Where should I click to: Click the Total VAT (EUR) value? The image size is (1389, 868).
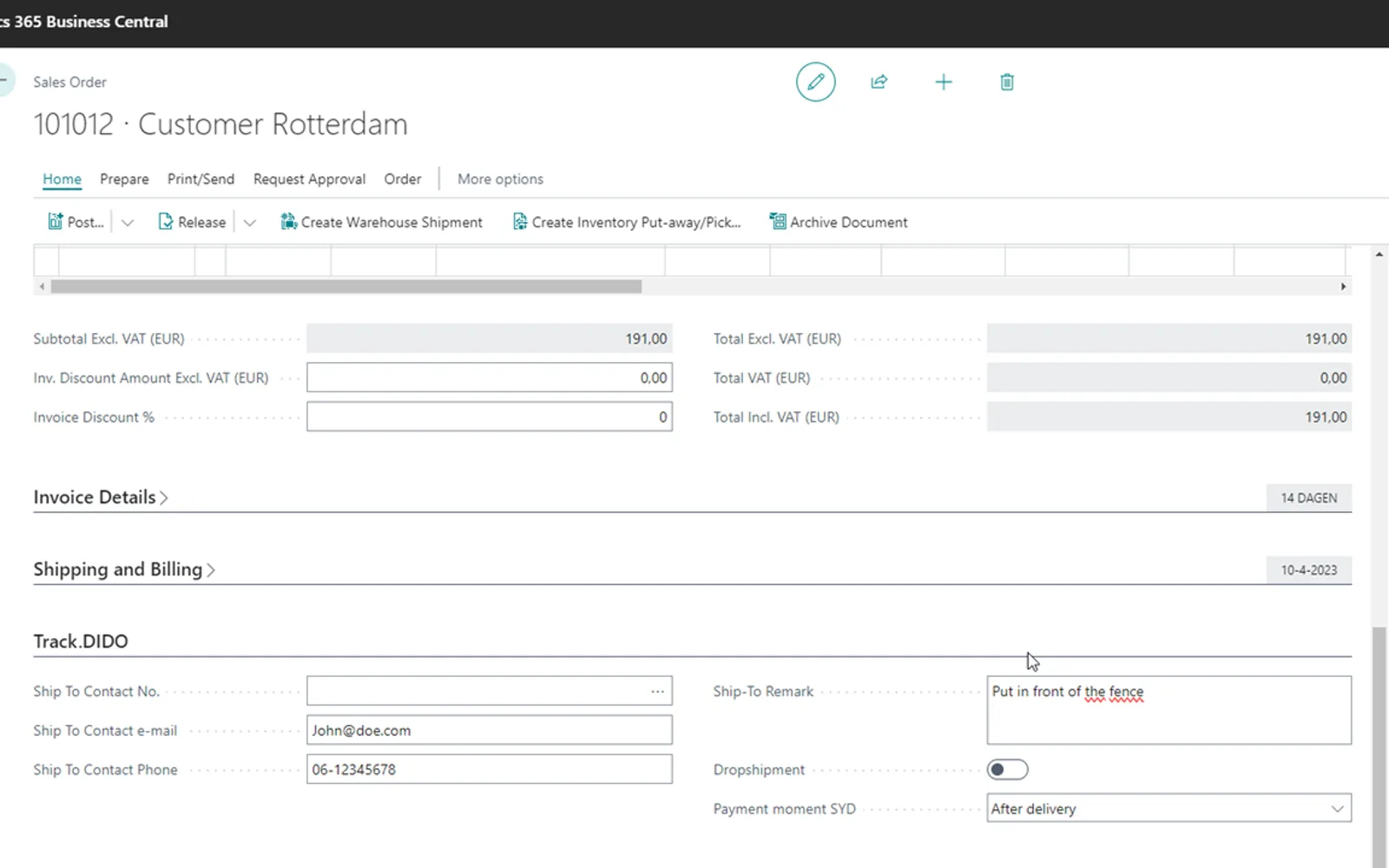coord(1168,378)
